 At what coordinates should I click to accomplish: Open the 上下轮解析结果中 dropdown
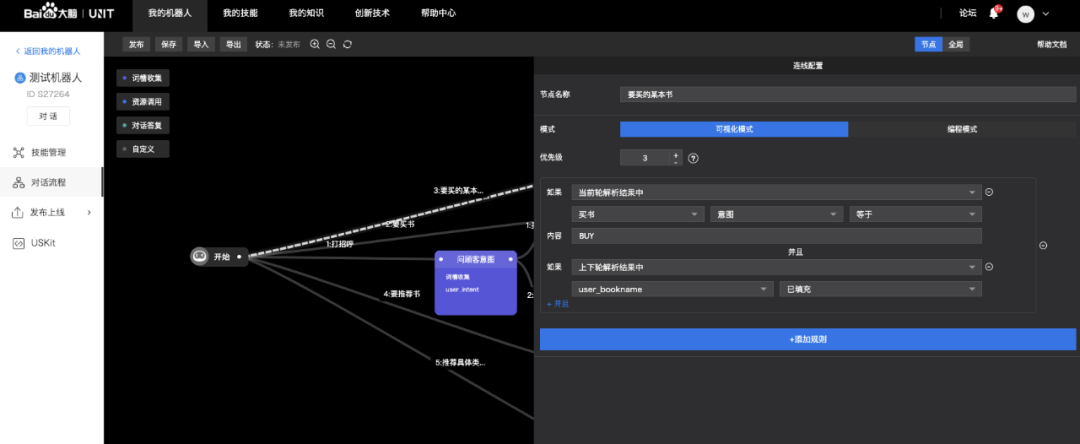(776, 267)
